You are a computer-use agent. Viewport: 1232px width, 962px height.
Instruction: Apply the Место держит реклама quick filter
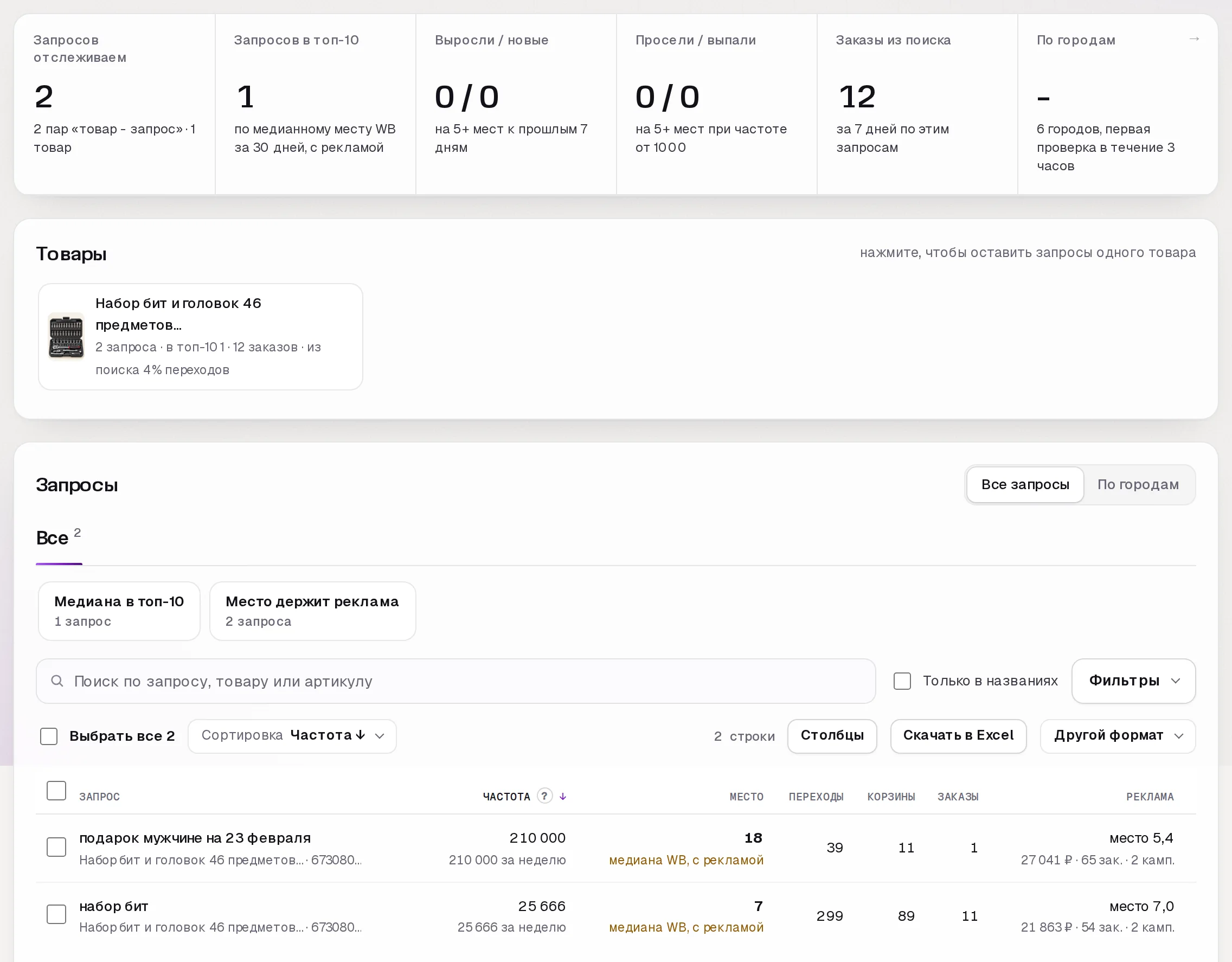click(x=312, y=611)
